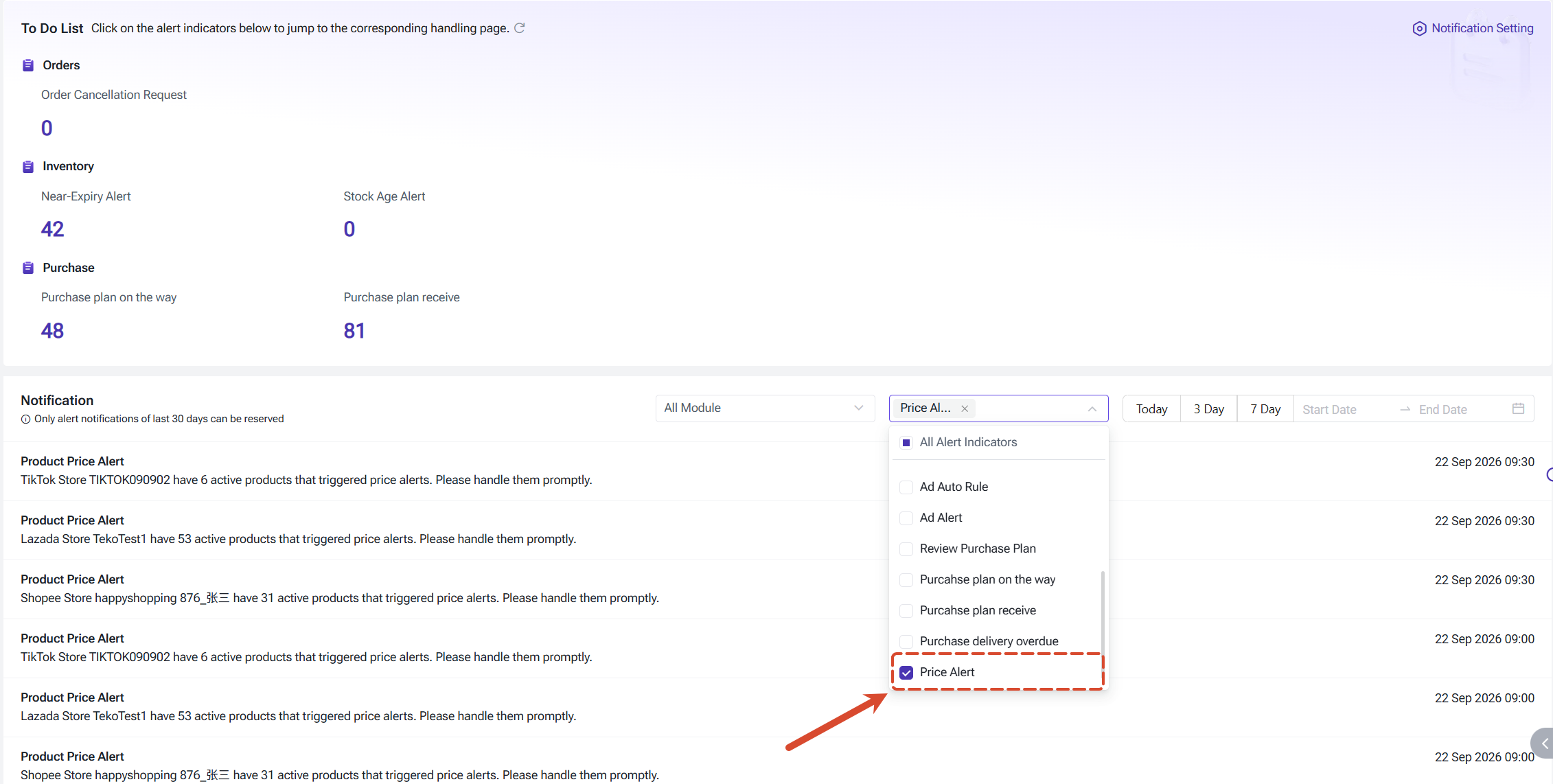Click the Purchase section clipboard icon
The width and height of the screenshot is (1553, 784).
tap(28, 268)
